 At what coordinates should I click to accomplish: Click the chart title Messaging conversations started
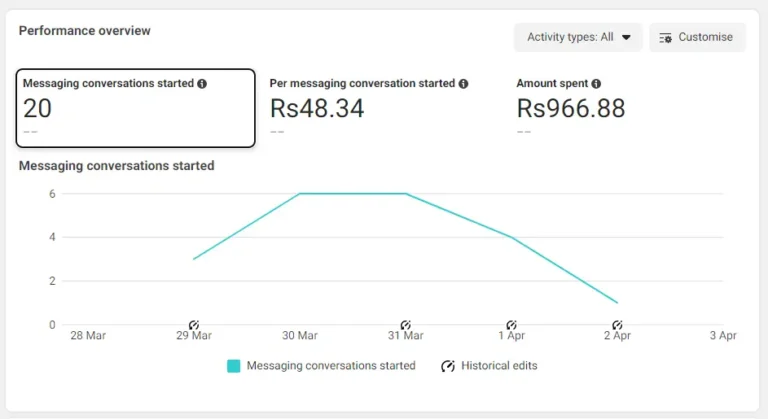click(117, 166)
